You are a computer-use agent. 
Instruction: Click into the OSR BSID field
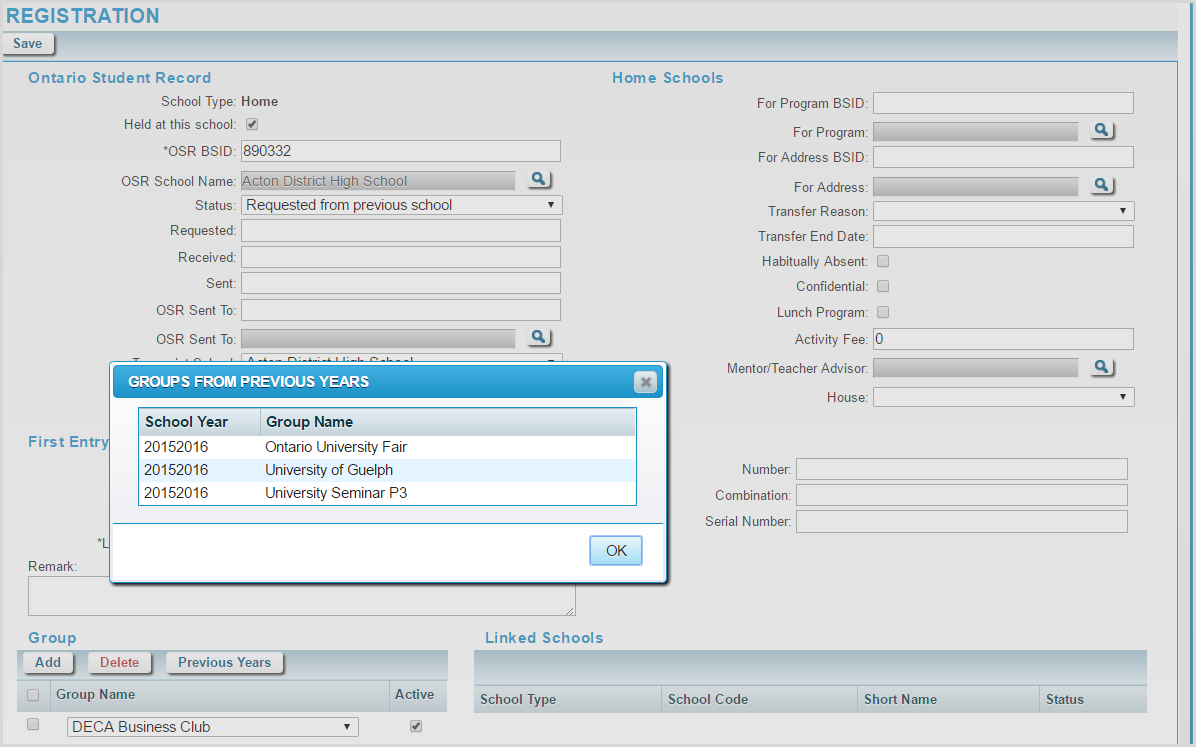click(400, 151)
